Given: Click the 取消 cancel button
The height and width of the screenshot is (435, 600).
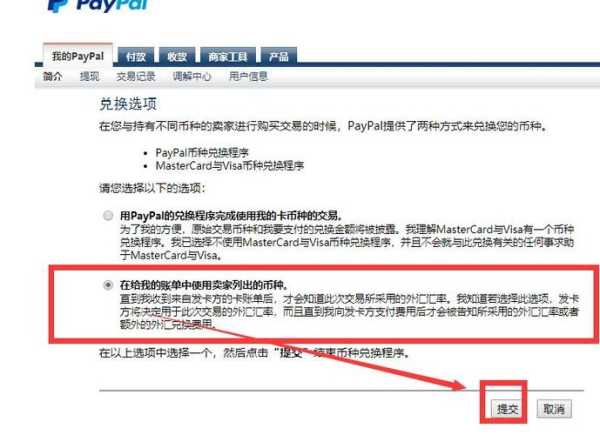Looking at the screenshot, I should tap(554, 409).
